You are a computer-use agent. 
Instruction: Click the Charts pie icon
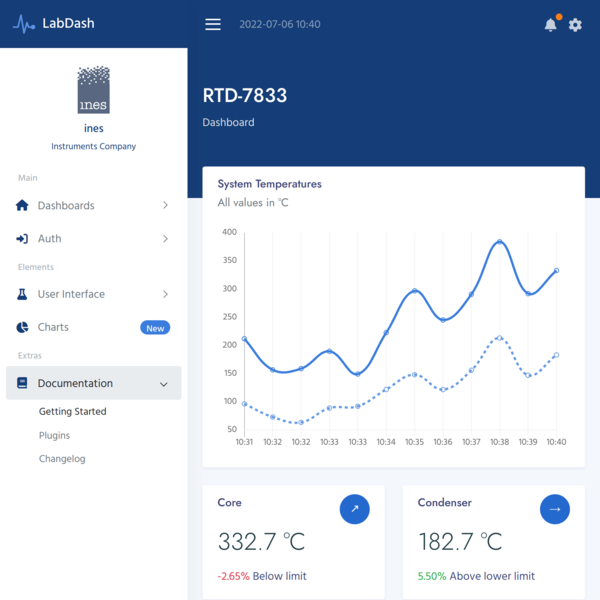point(22,327)
